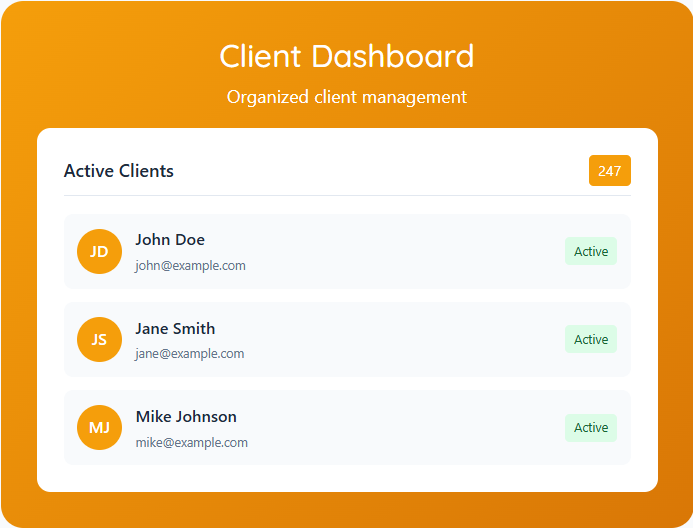Click the MJ avatar for Mike Johnson
693x528 pixels.
coord(99,428)
